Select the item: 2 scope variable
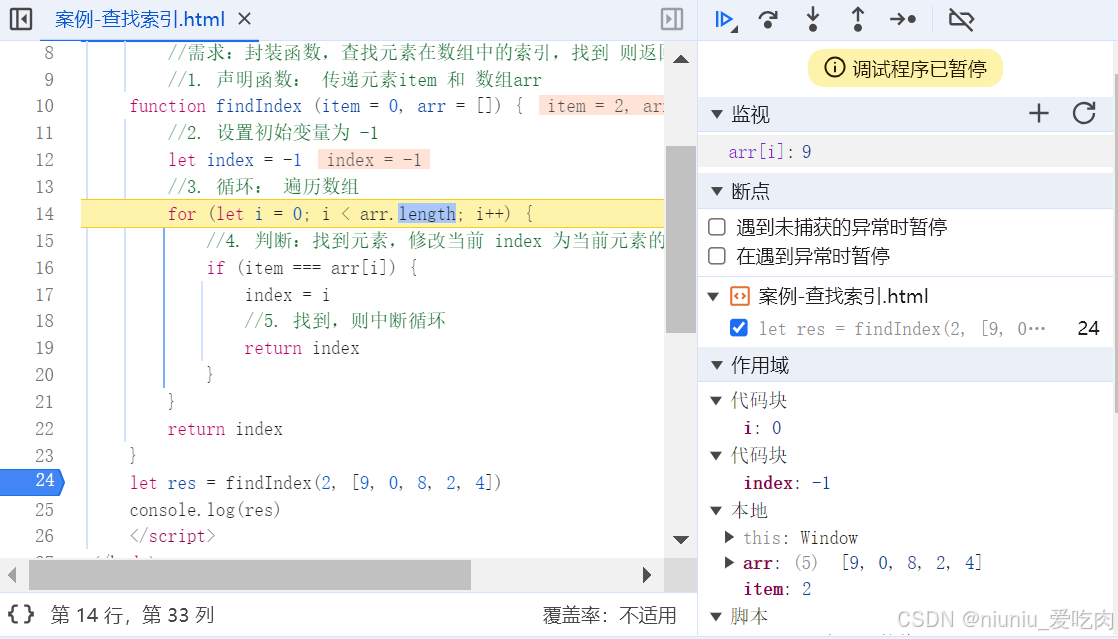This screenshot has width=1118, height=639. tap(777, 589)
